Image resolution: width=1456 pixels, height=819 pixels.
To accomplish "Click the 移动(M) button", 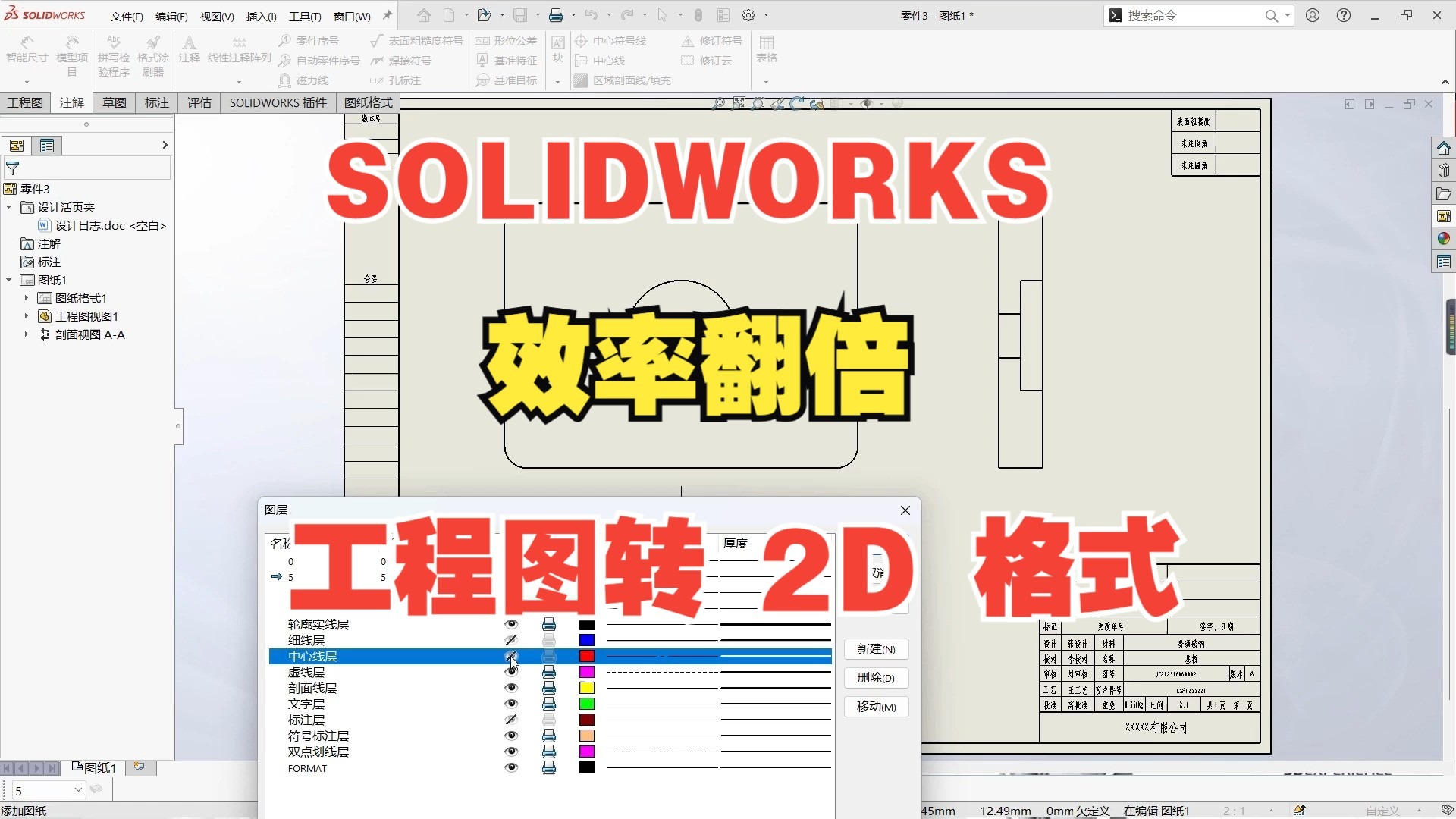I will [876, 706].
